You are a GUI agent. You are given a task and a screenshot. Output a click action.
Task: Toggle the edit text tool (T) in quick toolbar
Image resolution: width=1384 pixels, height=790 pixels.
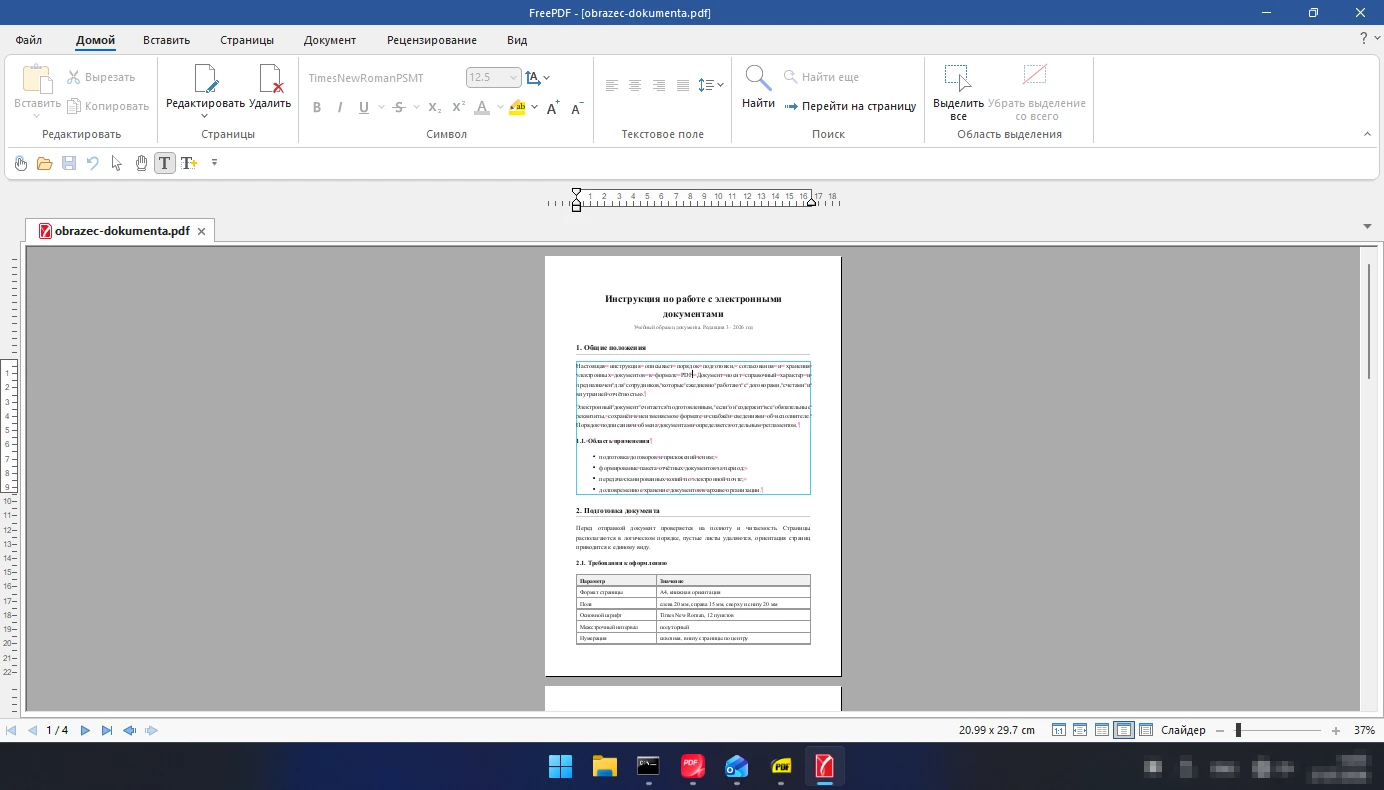[x=164, y=163]
